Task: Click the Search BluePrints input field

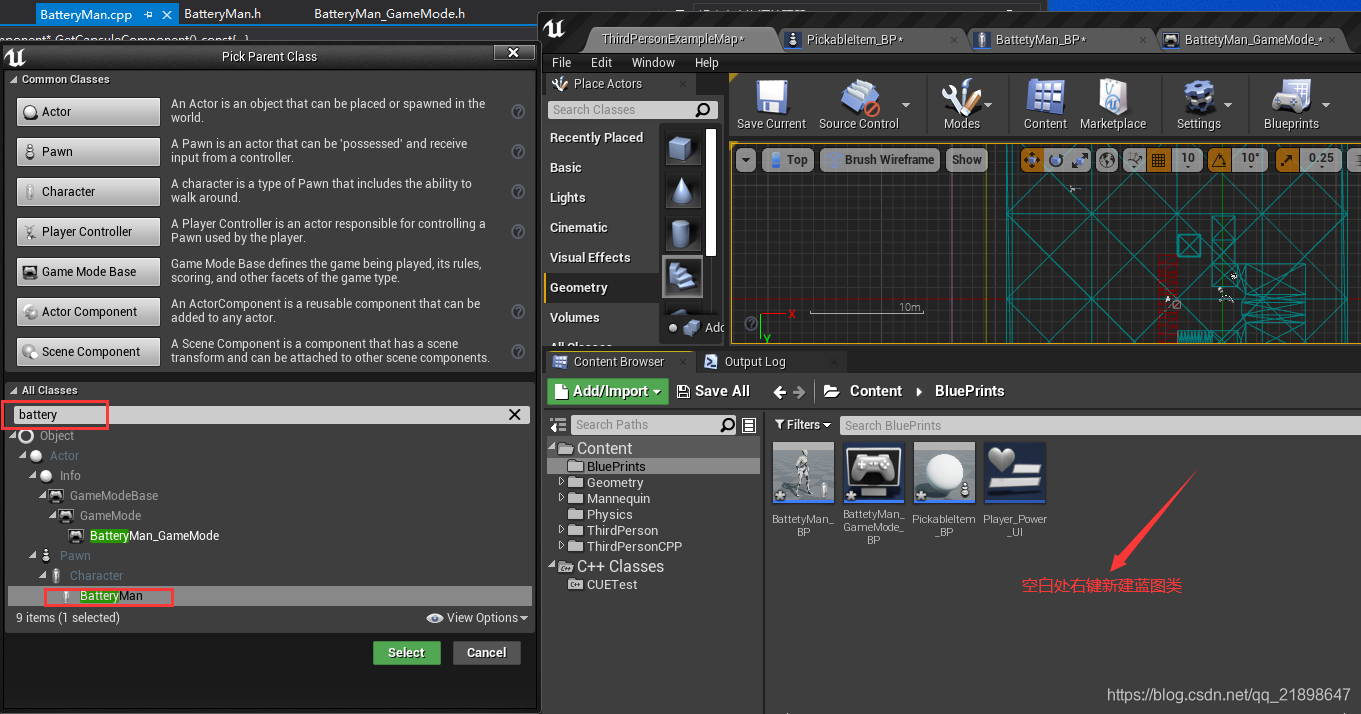Action: click(x=1100, y=425)
